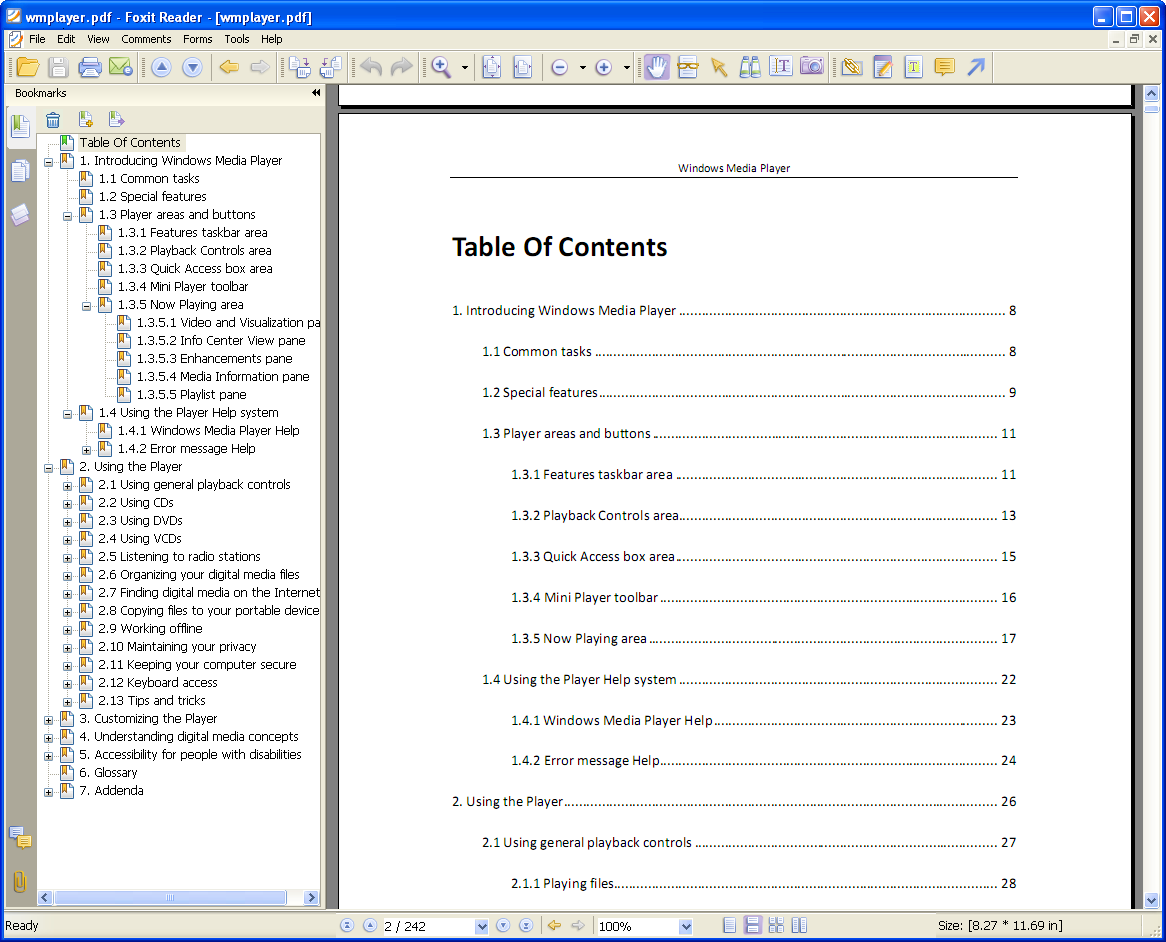Image resolution: width=1166 pixels, height=942 pixels.
Task: Switch to single page layout in status bar
Action: [x=730, y=926]
